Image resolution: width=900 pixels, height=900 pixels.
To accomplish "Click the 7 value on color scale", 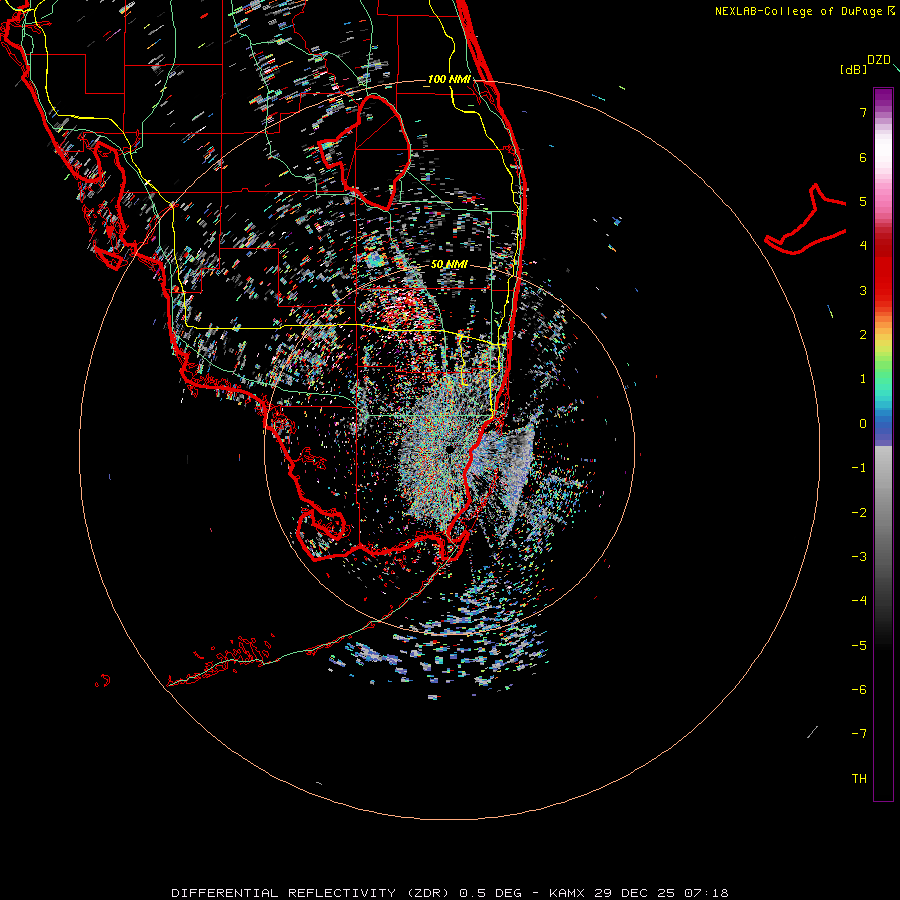I will tap(863, 112).
